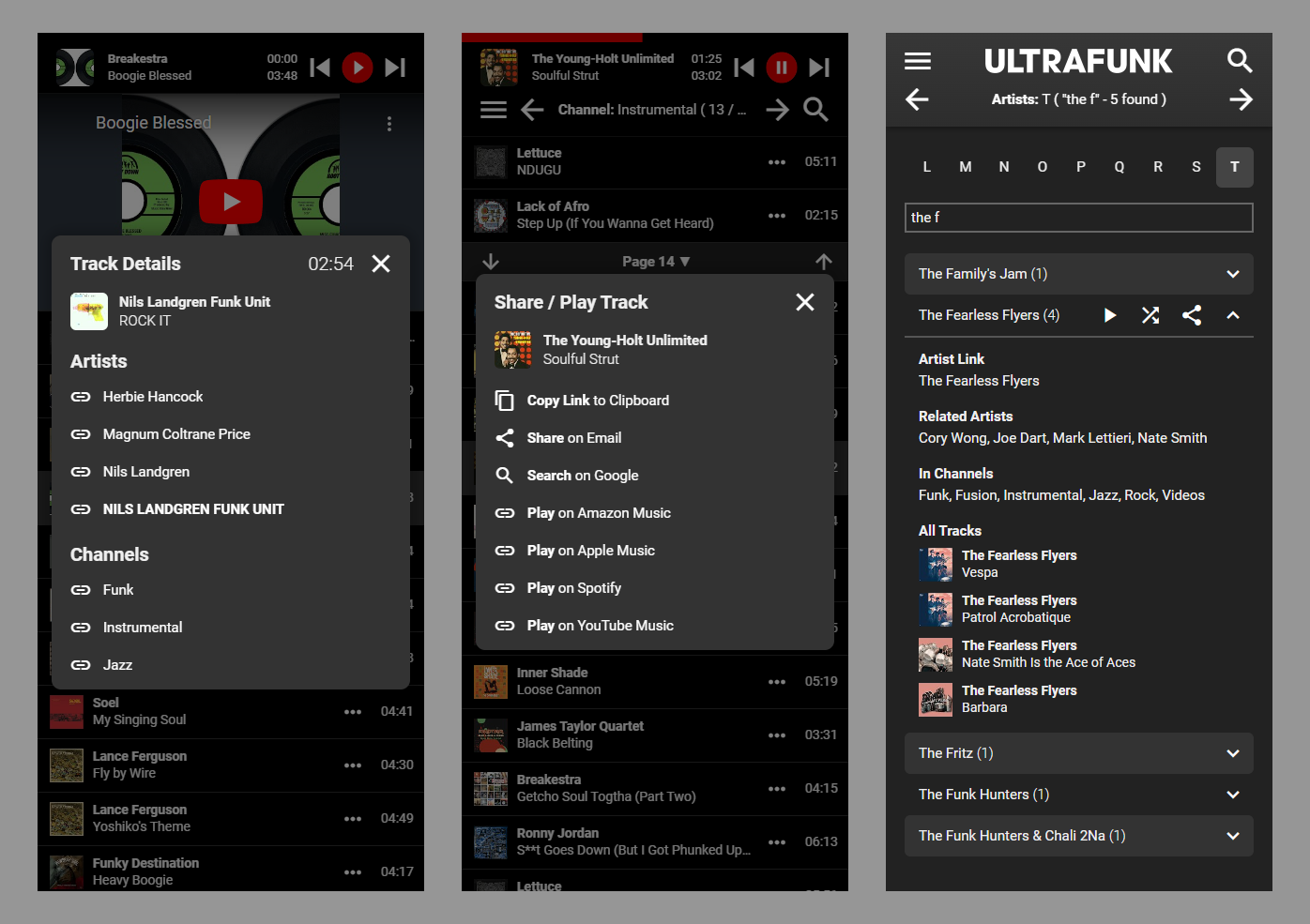Open the search icon beside ULTRAFUNK title
This screenshot has width=1310, height=924.
point(1241,61)
